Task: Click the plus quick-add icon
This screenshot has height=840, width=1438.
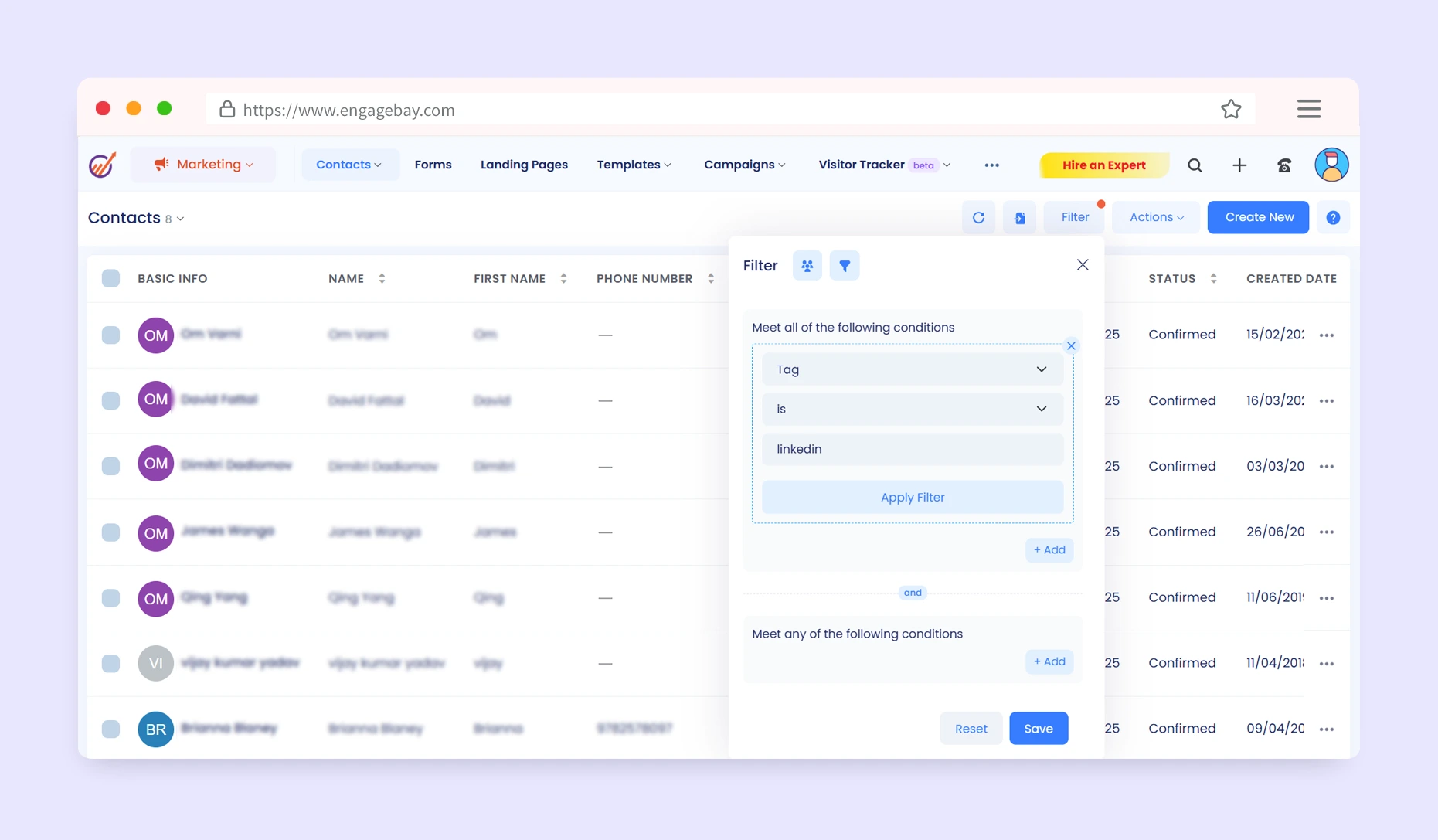Action: 1239,165
